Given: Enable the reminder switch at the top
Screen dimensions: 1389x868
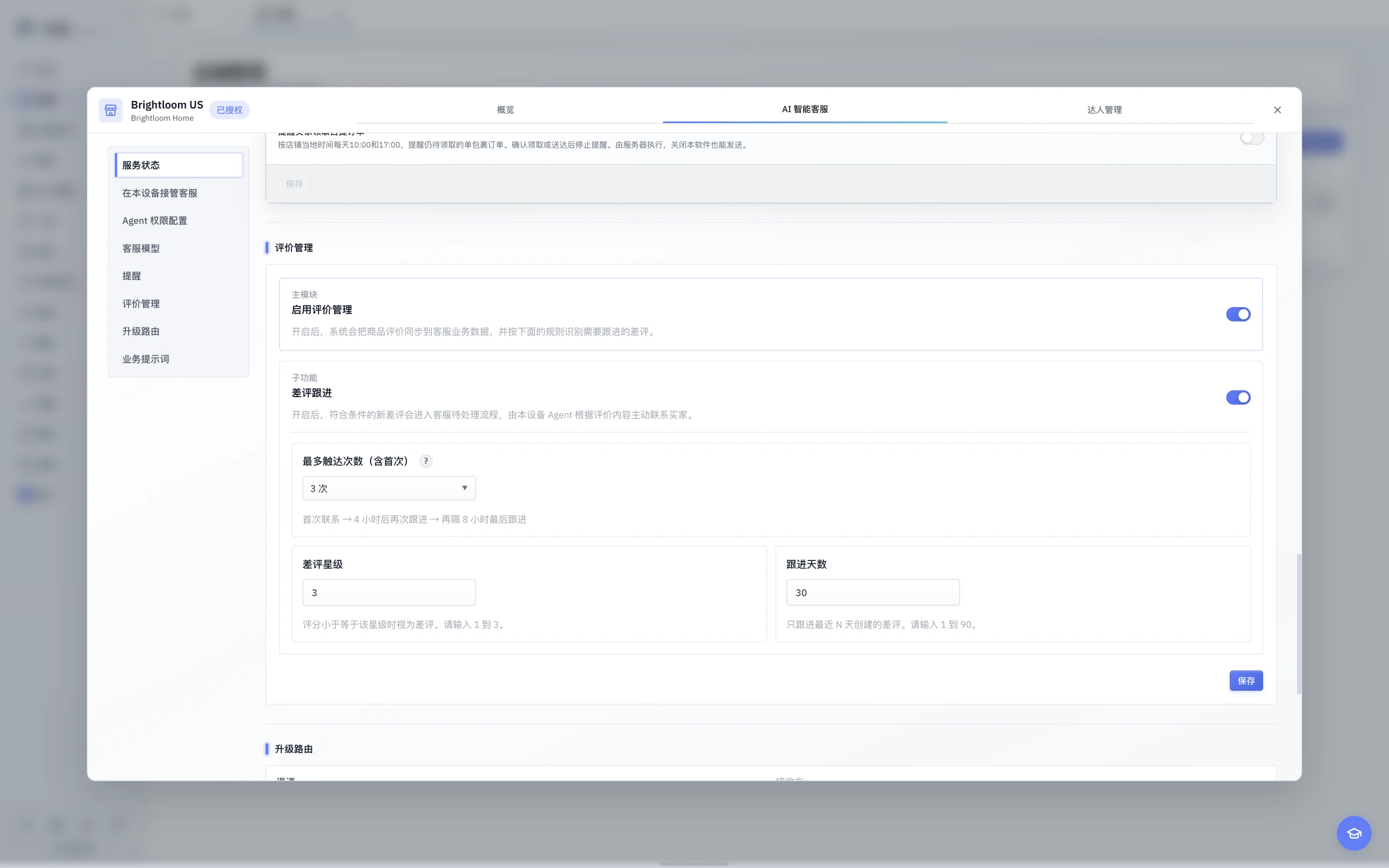Looking at the screenshot, I should pos(1251,138).
